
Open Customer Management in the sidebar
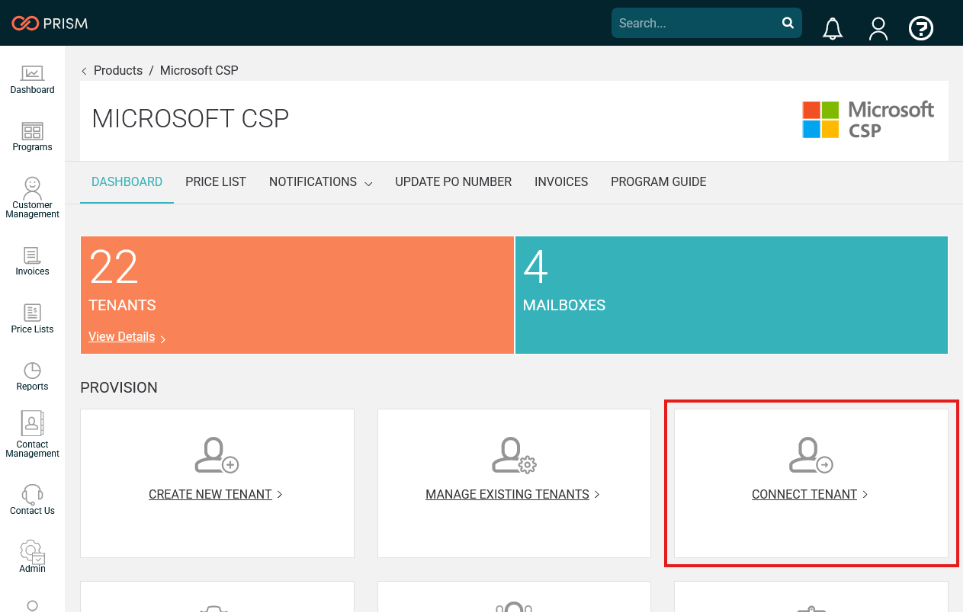[32, 198]
